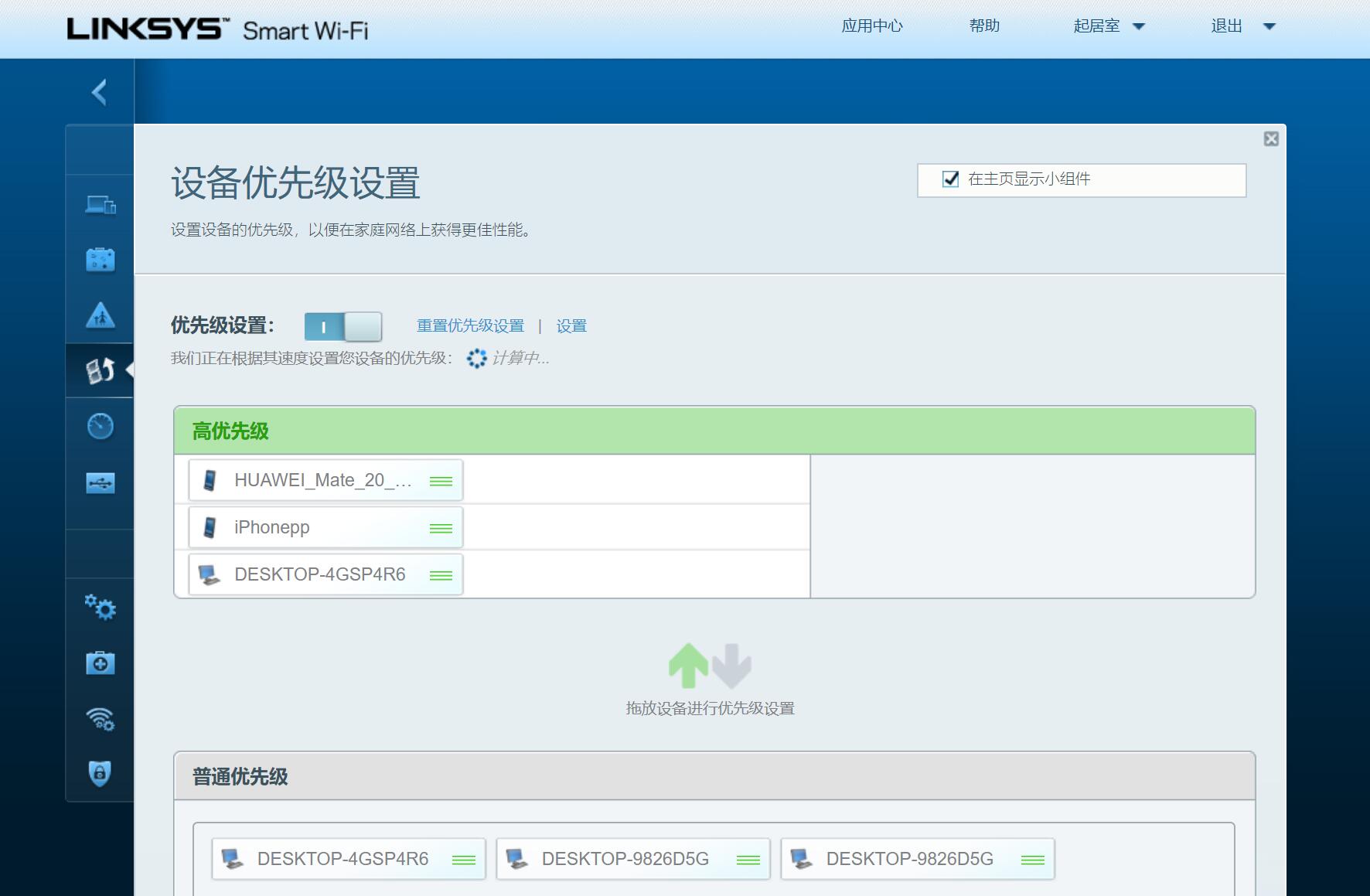
Task: Uncheck the show widget on homepage checkbox
Action: pos(950,179)
